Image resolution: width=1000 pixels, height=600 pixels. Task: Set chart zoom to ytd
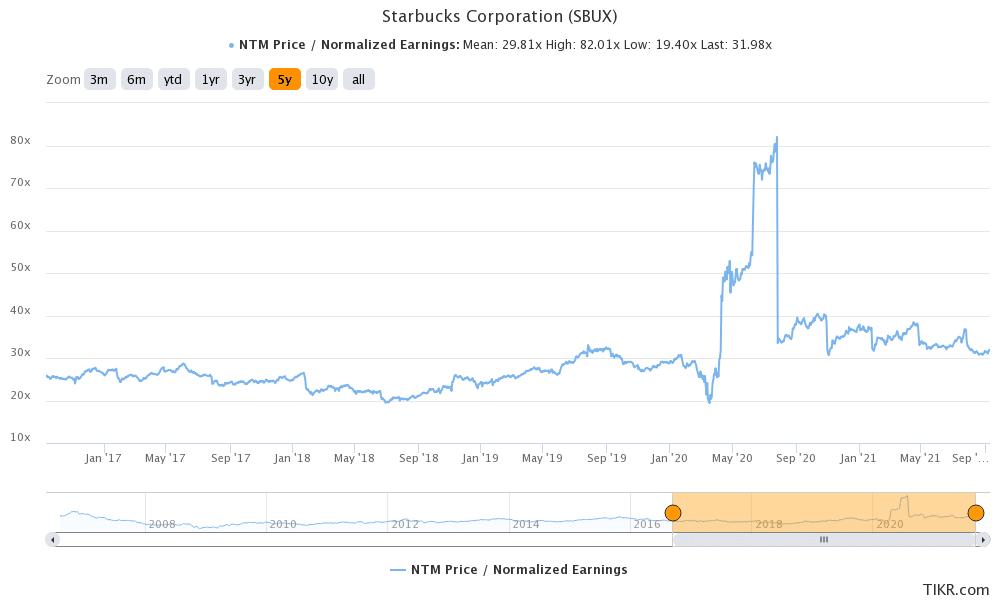[173, 80]
